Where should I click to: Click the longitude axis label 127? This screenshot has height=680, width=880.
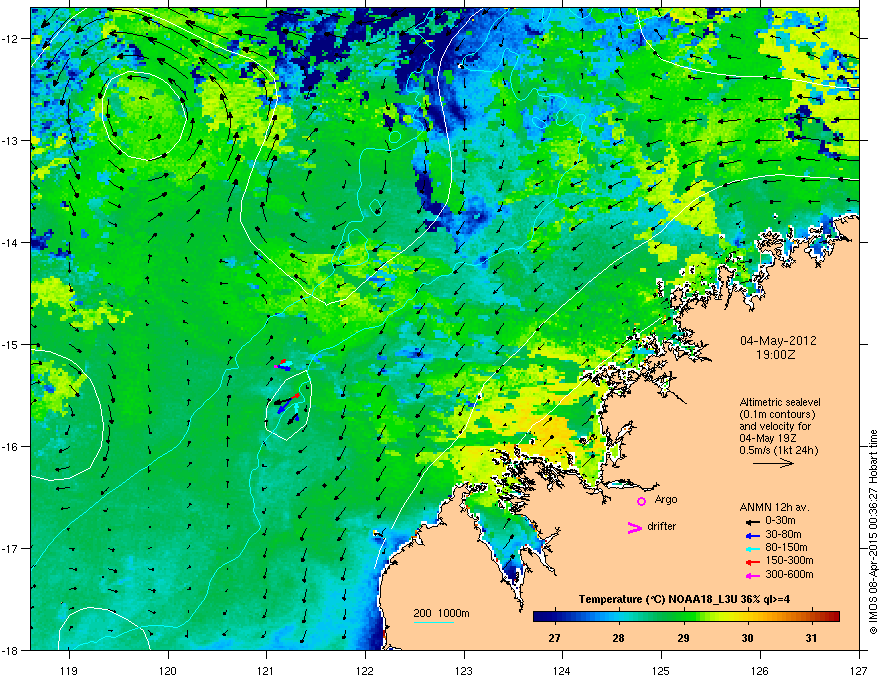859,670
